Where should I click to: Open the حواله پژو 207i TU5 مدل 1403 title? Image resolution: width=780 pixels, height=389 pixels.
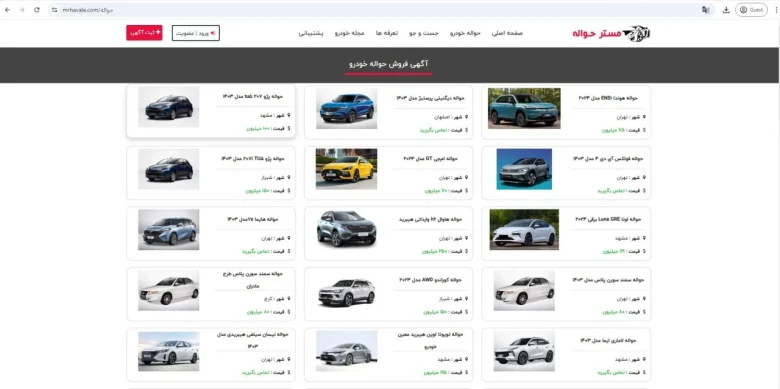[253, 159]
